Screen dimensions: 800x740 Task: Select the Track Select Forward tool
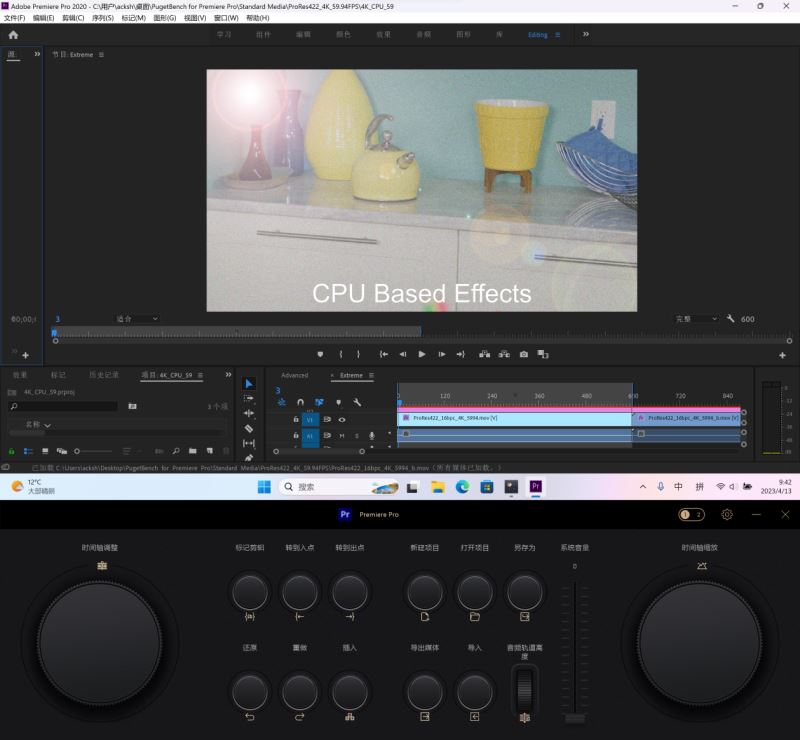tap(249, 398)
